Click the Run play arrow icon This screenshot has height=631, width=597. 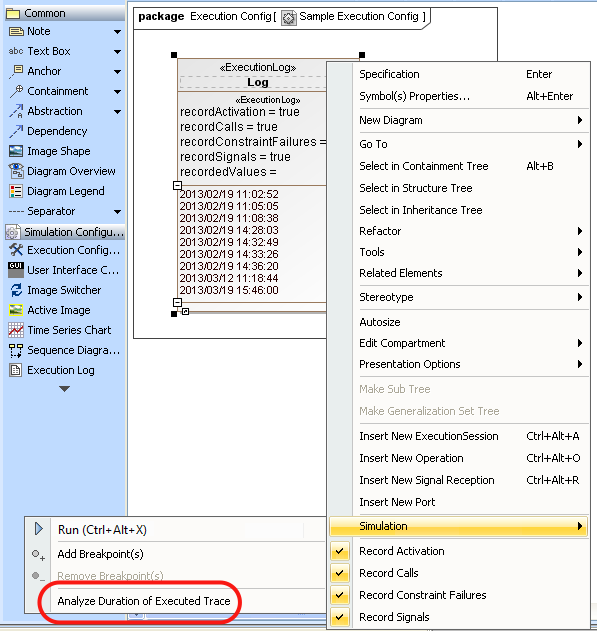(x=39, y=529)
